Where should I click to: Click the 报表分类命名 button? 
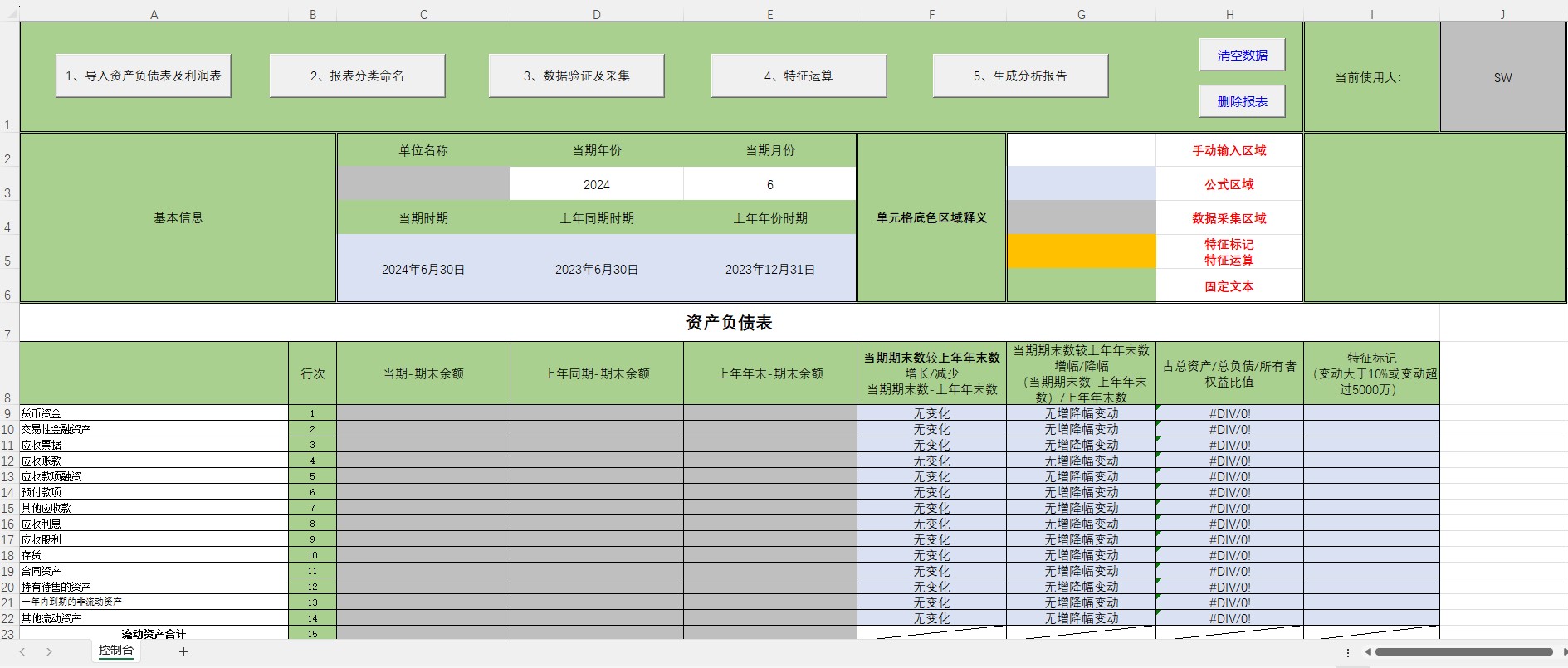click(357, 76)
